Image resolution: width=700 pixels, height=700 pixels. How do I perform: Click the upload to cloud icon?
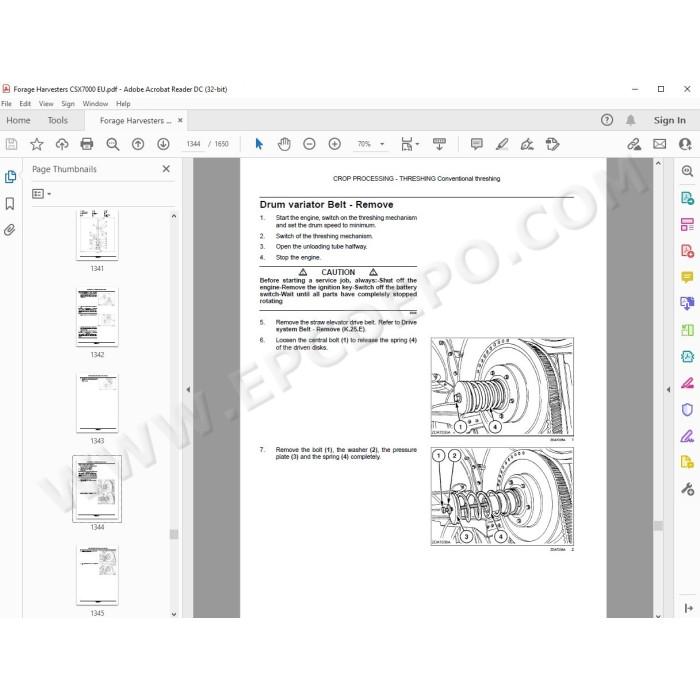coord(62,144)
